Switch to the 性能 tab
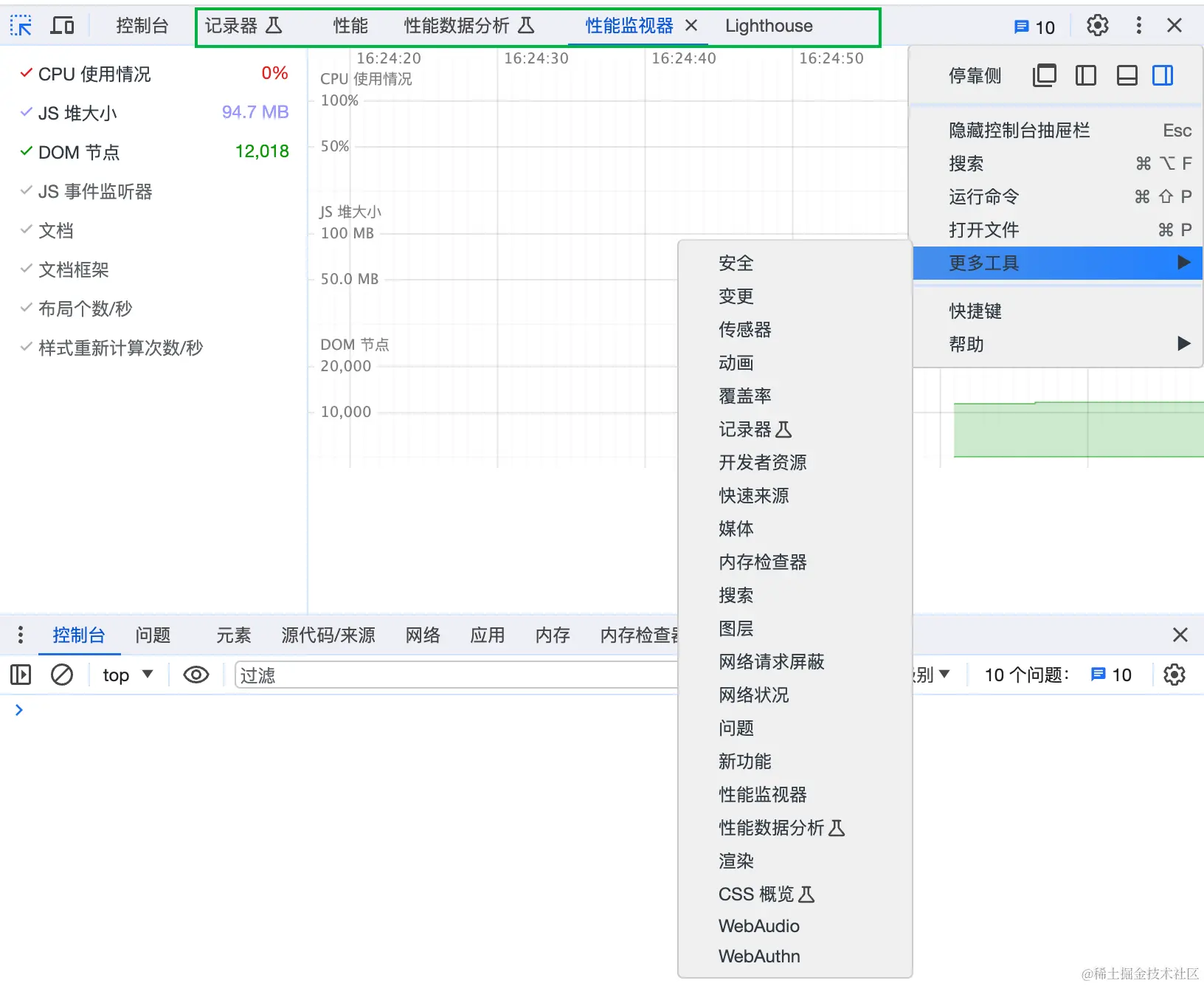The image size is (1204, 986). 350,26
